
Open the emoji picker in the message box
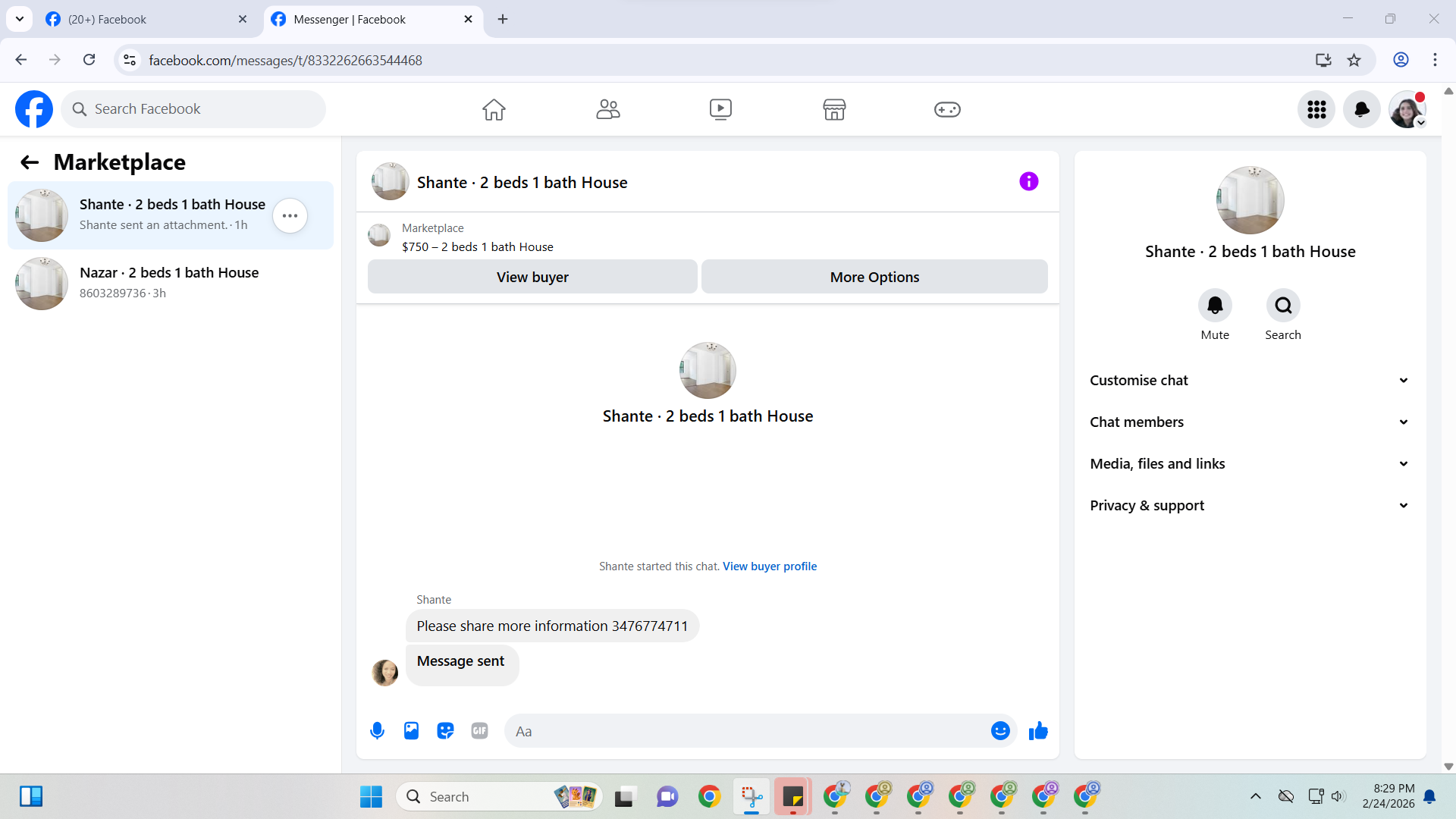(1000, 731)
